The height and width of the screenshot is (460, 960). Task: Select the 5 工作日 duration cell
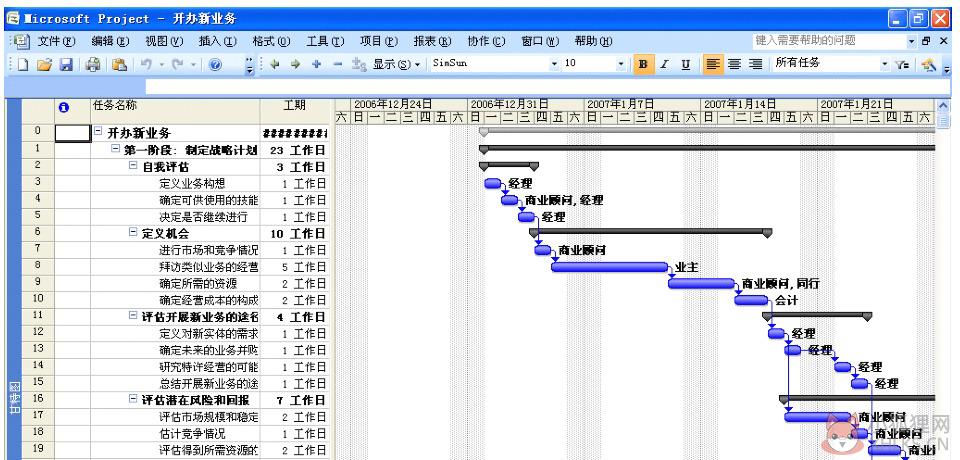pos(294,266)
